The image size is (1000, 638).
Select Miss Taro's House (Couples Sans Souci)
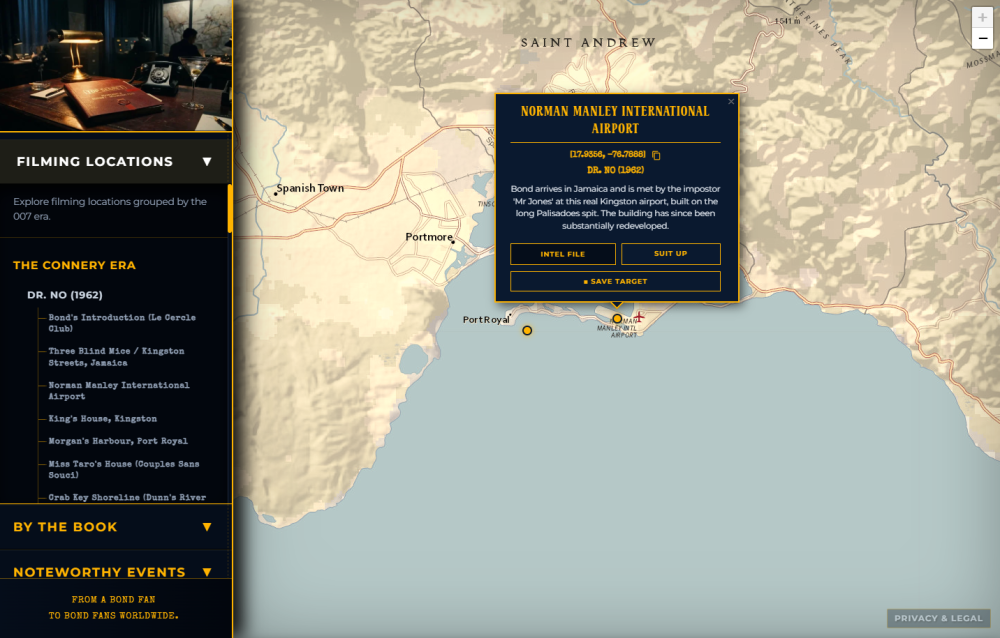pos(124,469)
